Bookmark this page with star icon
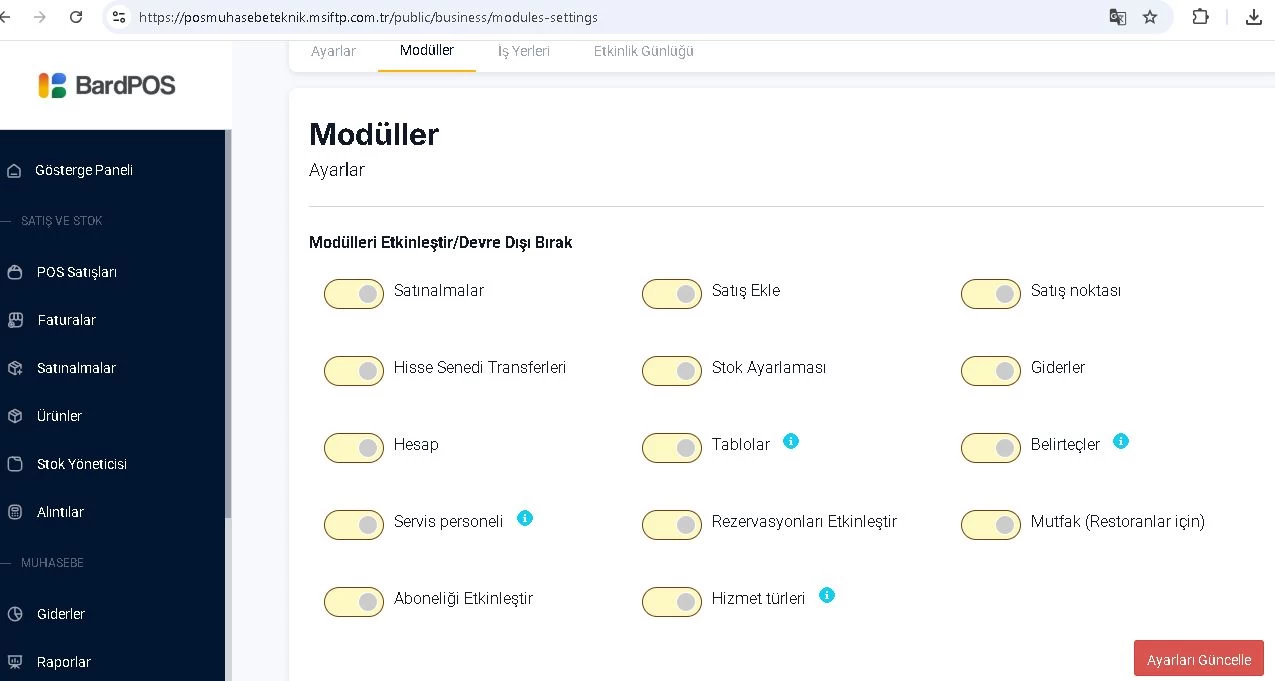Image resolution: width=1275 pixels, height=681 pixels. coord(1150,17)
